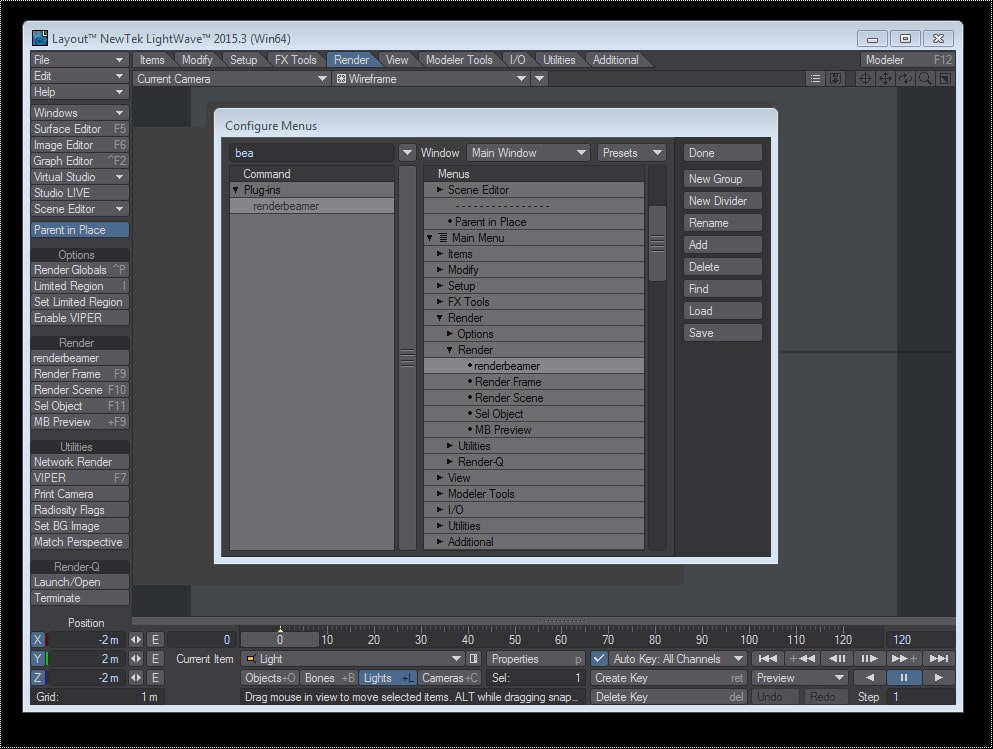Click the New Group button
The image size is (993, 749).
(722, 178)
